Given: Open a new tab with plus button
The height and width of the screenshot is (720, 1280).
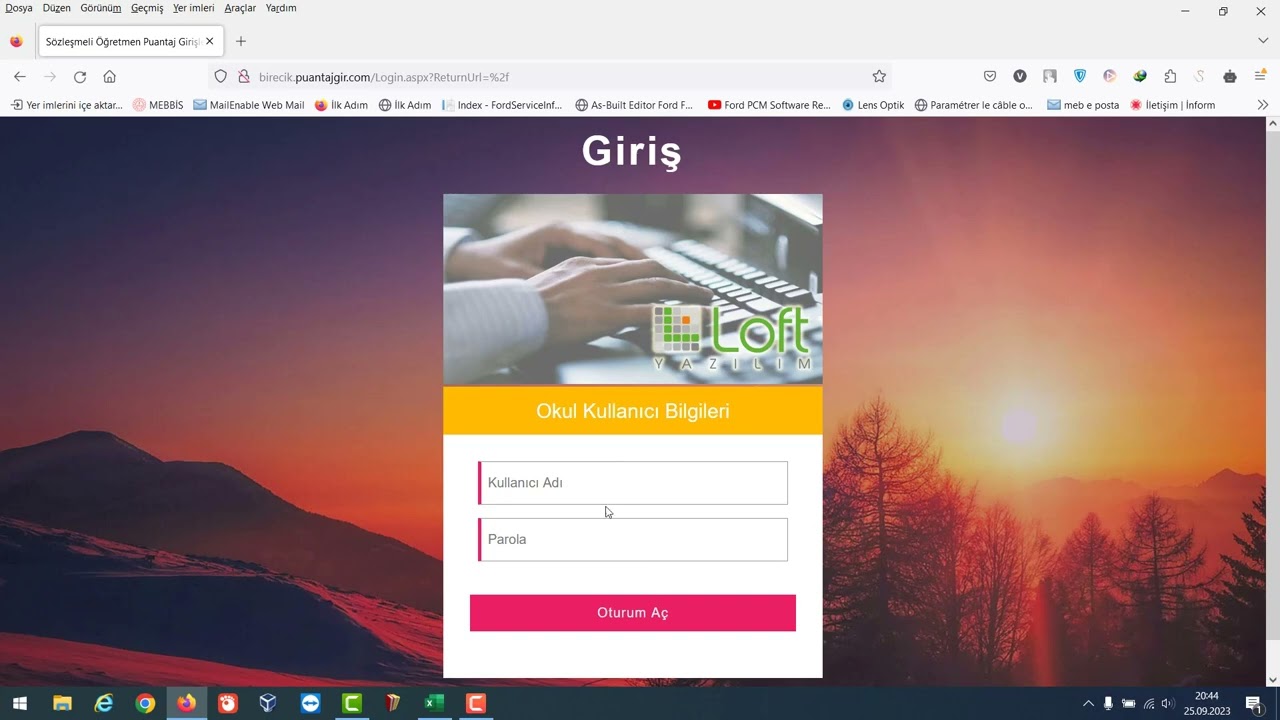Looking at the screenshot, I should (x=240, y=41).
